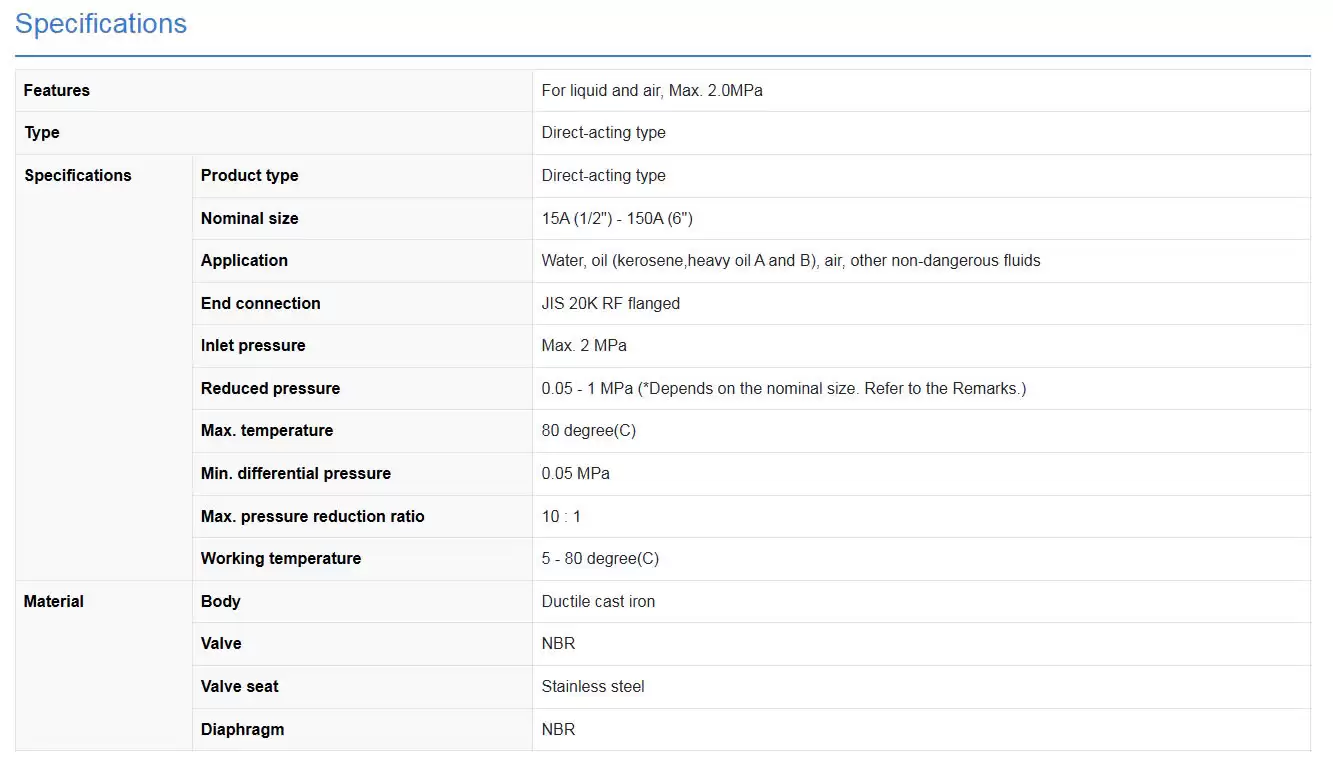This screenshot has width=1333, height=765.
Task: Select the Valve label
Action: [x=221, y=643]
